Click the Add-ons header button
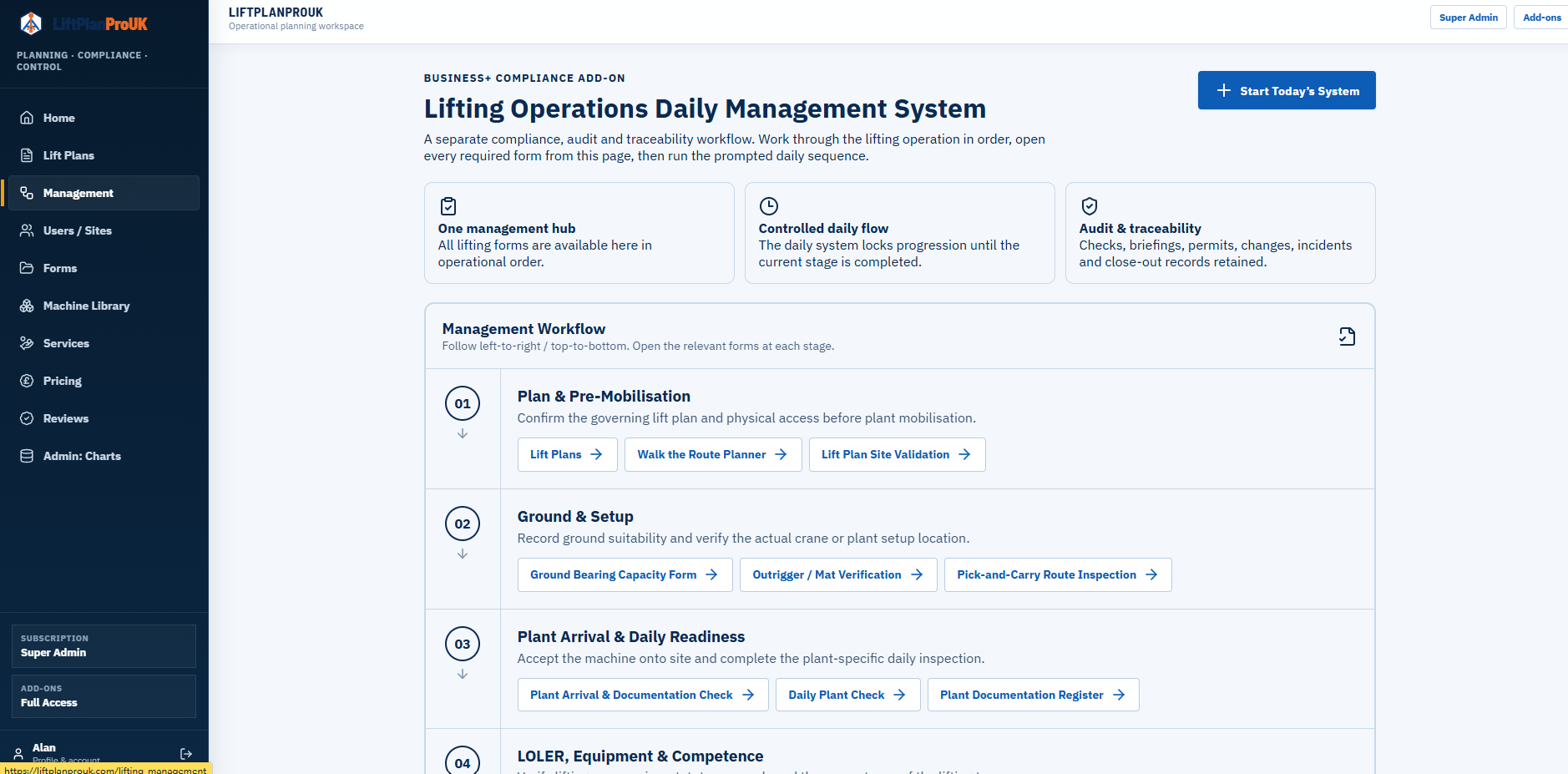 click(1541, 18)
